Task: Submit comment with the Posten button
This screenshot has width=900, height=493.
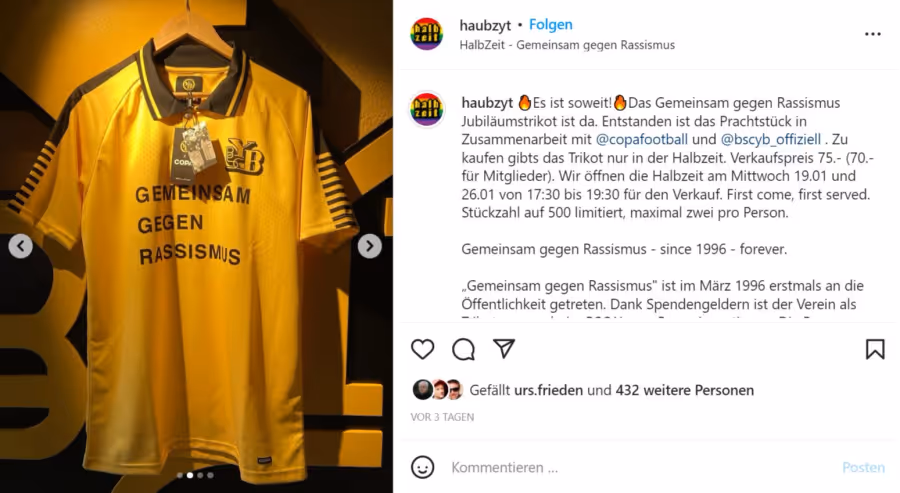Action: [x=863, y=467]
